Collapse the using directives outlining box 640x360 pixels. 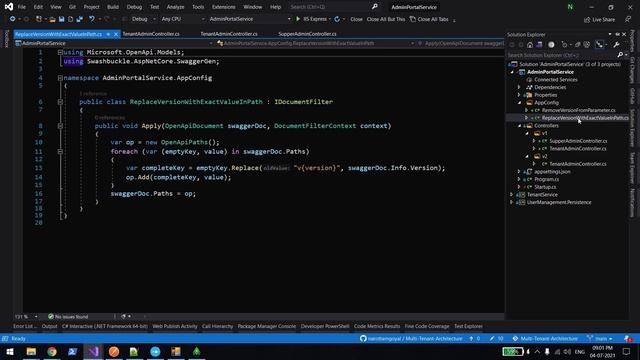(x=60, y=52)
